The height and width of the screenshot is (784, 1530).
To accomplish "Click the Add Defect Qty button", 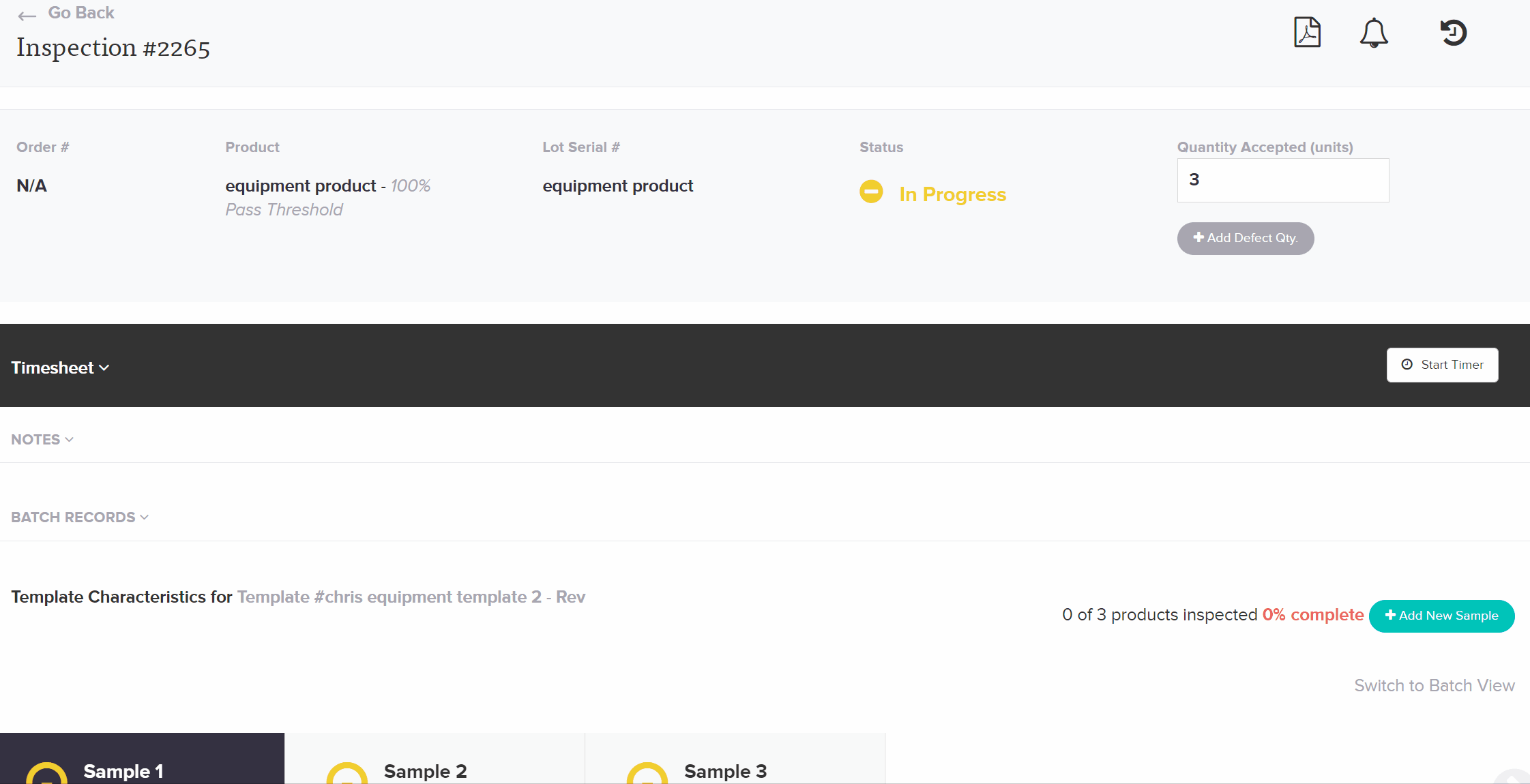I will pyautogui.click(x=1245, y=238).
